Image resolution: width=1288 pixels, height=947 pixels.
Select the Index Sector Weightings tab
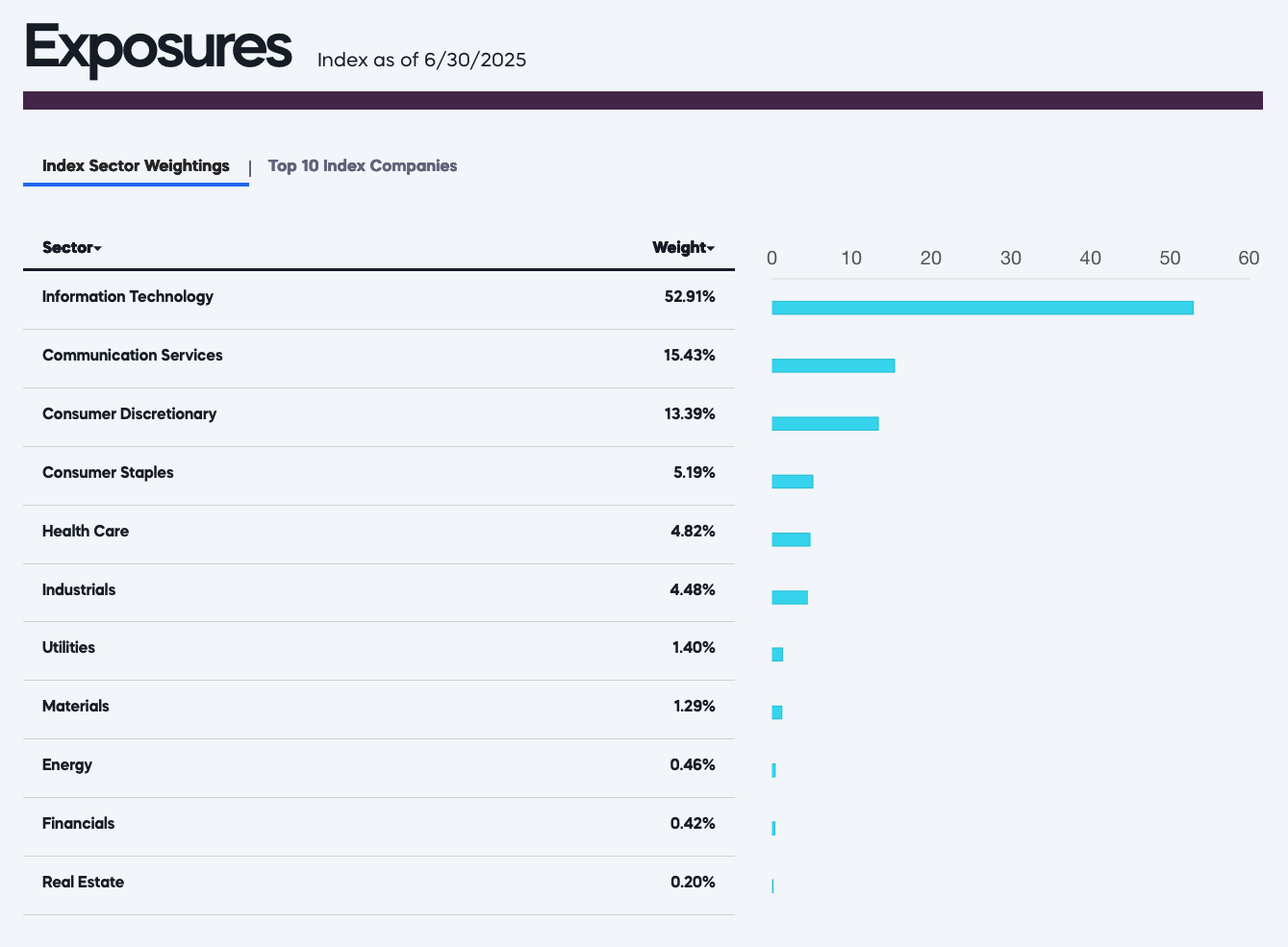pos(136,166)
